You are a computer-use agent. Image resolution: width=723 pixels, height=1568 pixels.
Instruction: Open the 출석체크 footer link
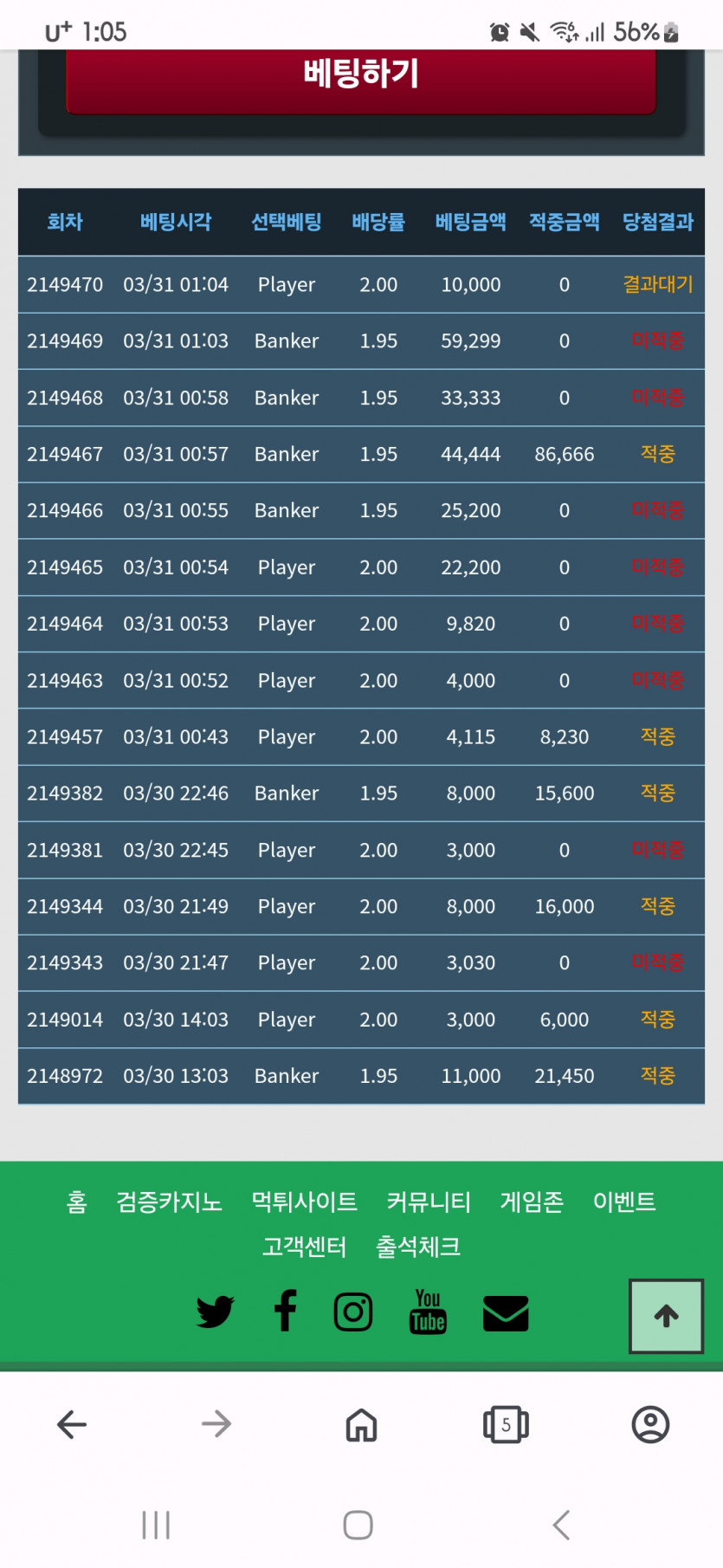[418, 1247]
